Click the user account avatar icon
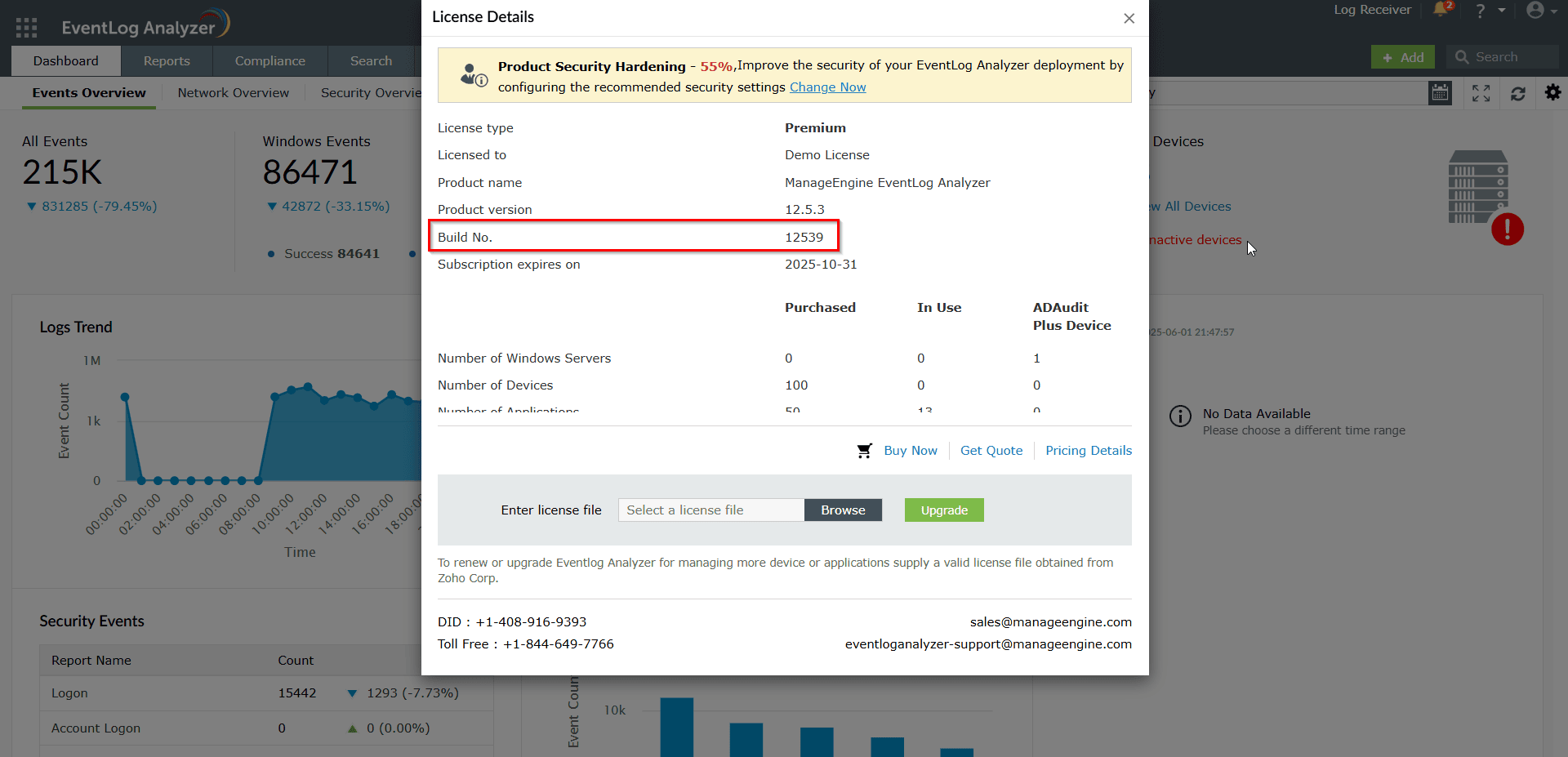1568x757 pixels. 1535,10
